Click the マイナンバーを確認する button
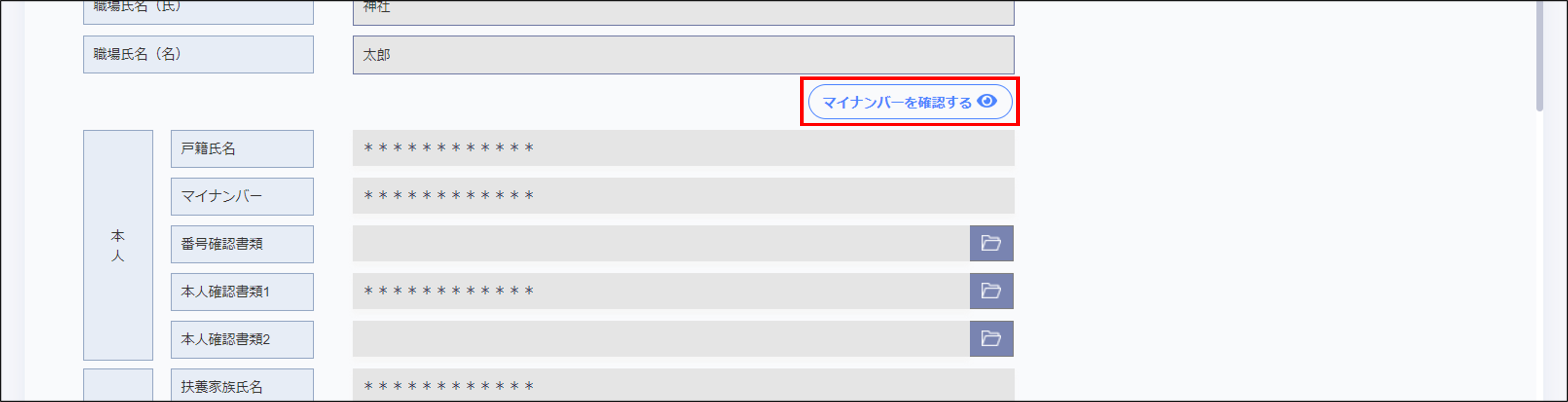This screenshot has height=402, width=1568. pos(897,102)
